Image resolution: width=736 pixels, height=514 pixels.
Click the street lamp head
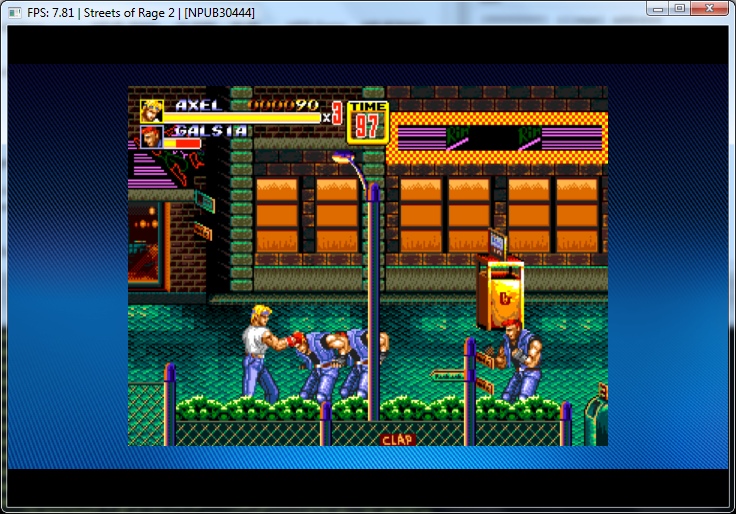[344, 157]
